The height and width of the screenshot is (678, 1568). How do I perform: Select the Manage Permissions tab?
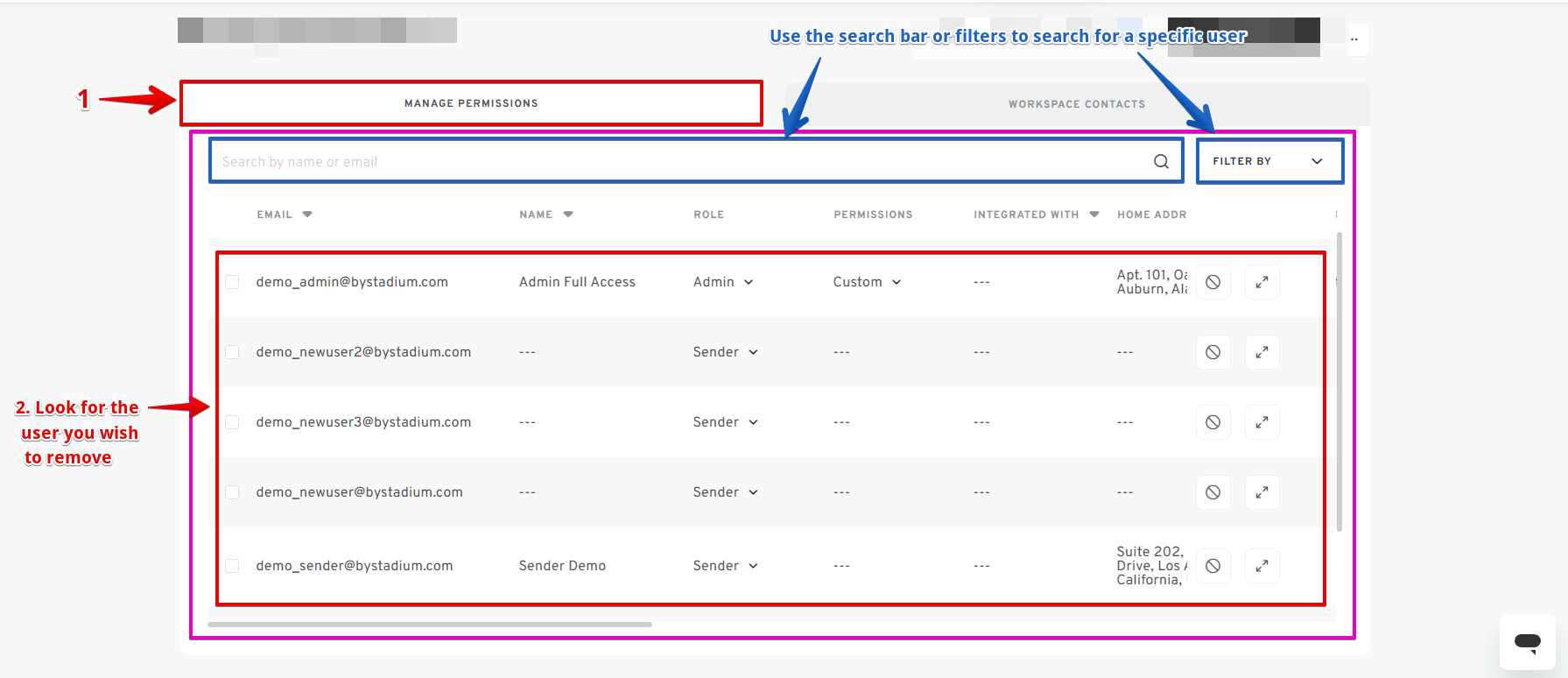471,103
